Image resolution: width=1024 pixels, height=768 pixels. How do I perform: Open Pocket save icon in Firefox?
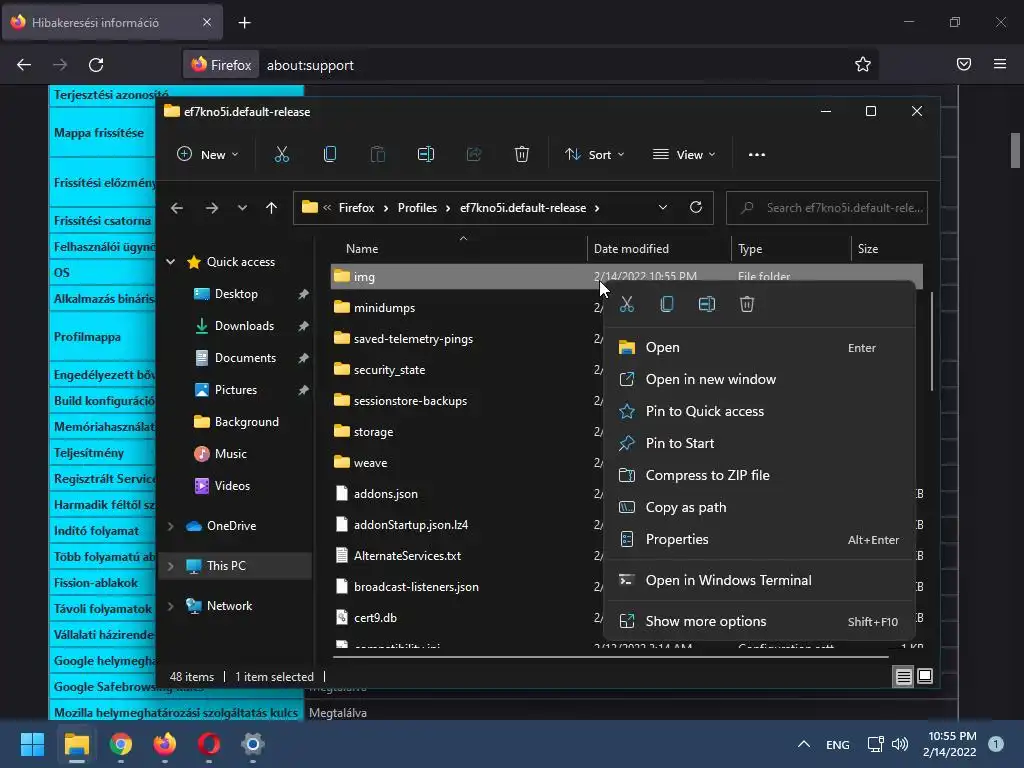963,65
